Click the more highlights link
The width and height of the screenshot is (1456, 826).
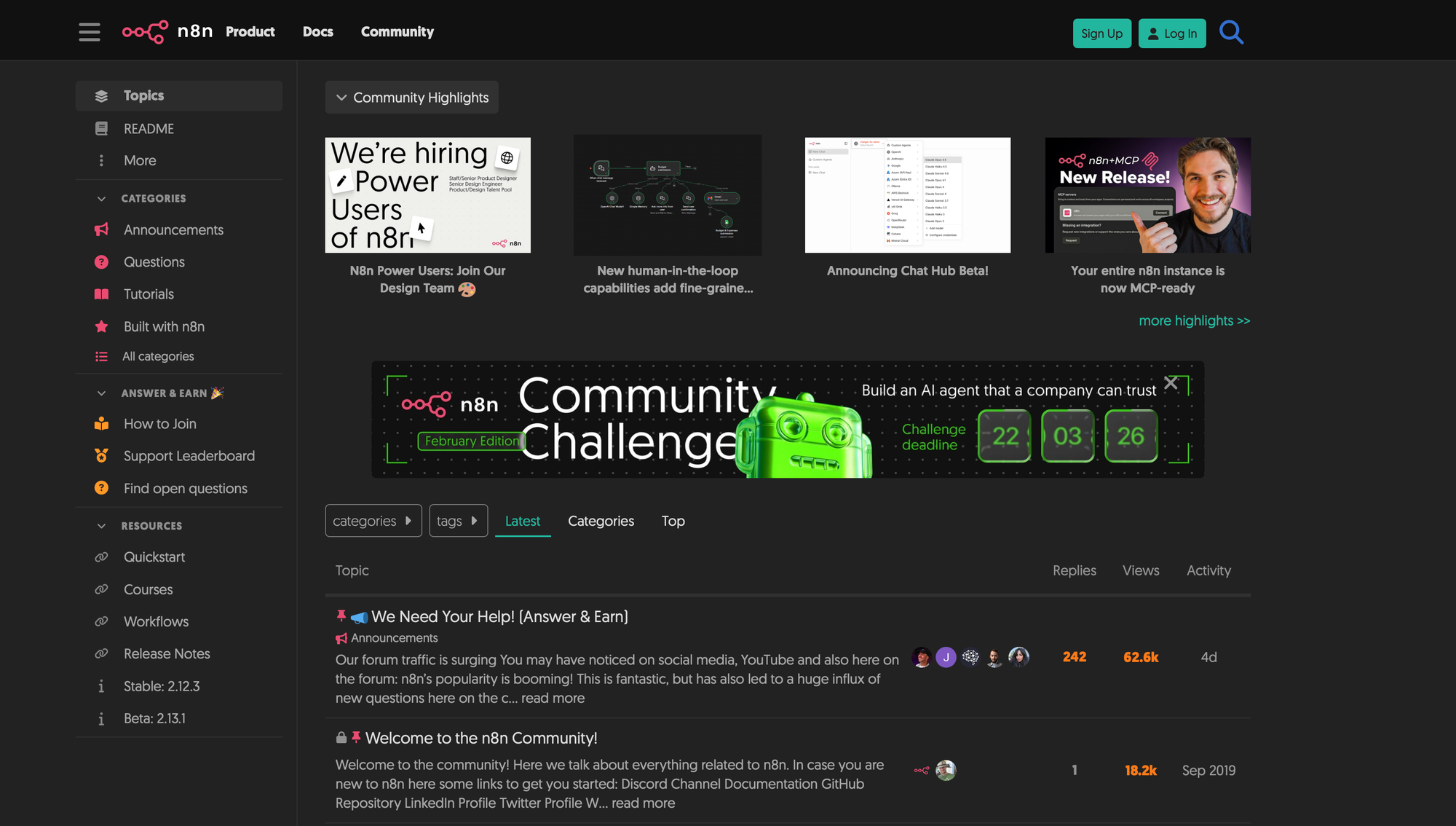pos(1194,320)
